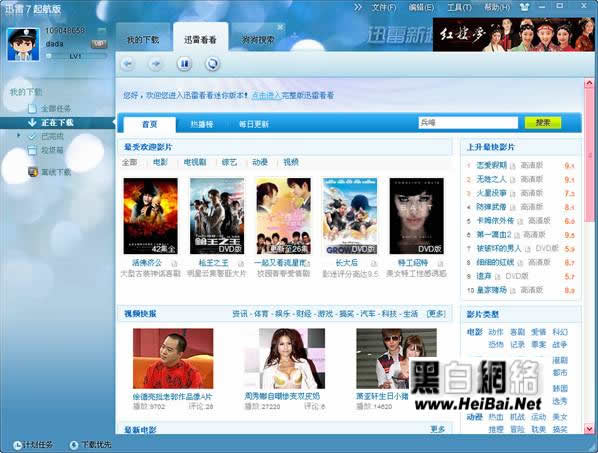Click the download icon beside 长大后
Screen dimensions: 598x453
[373, 263]
